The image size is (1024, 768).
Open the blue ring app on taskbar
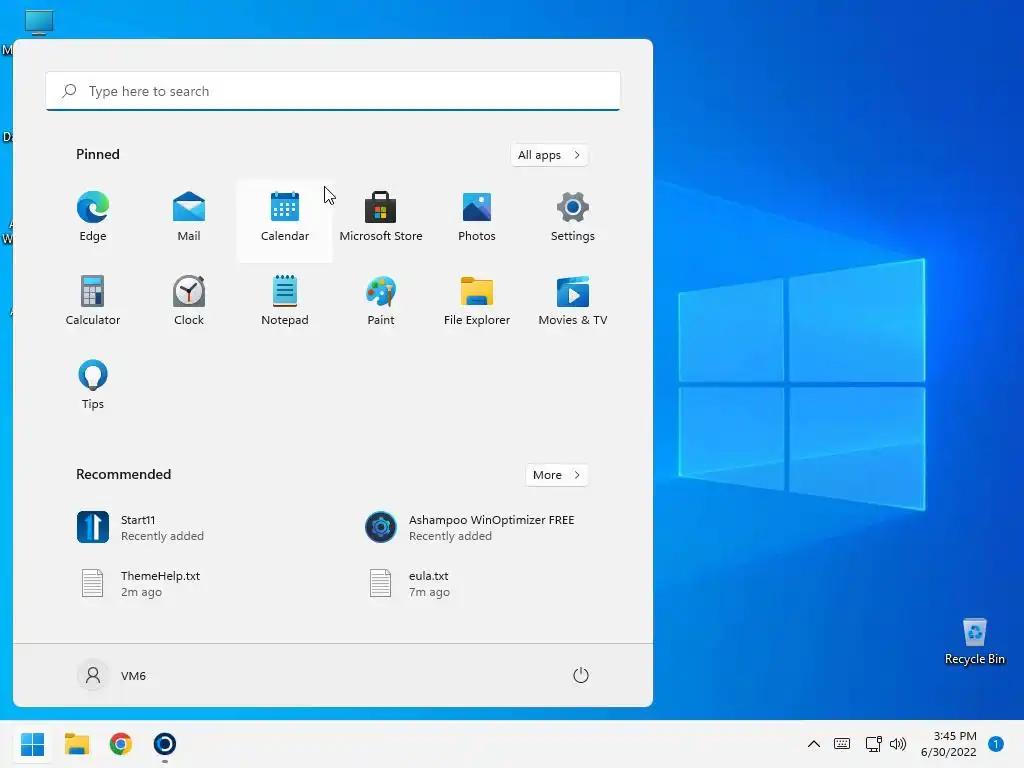click(165, 744)
